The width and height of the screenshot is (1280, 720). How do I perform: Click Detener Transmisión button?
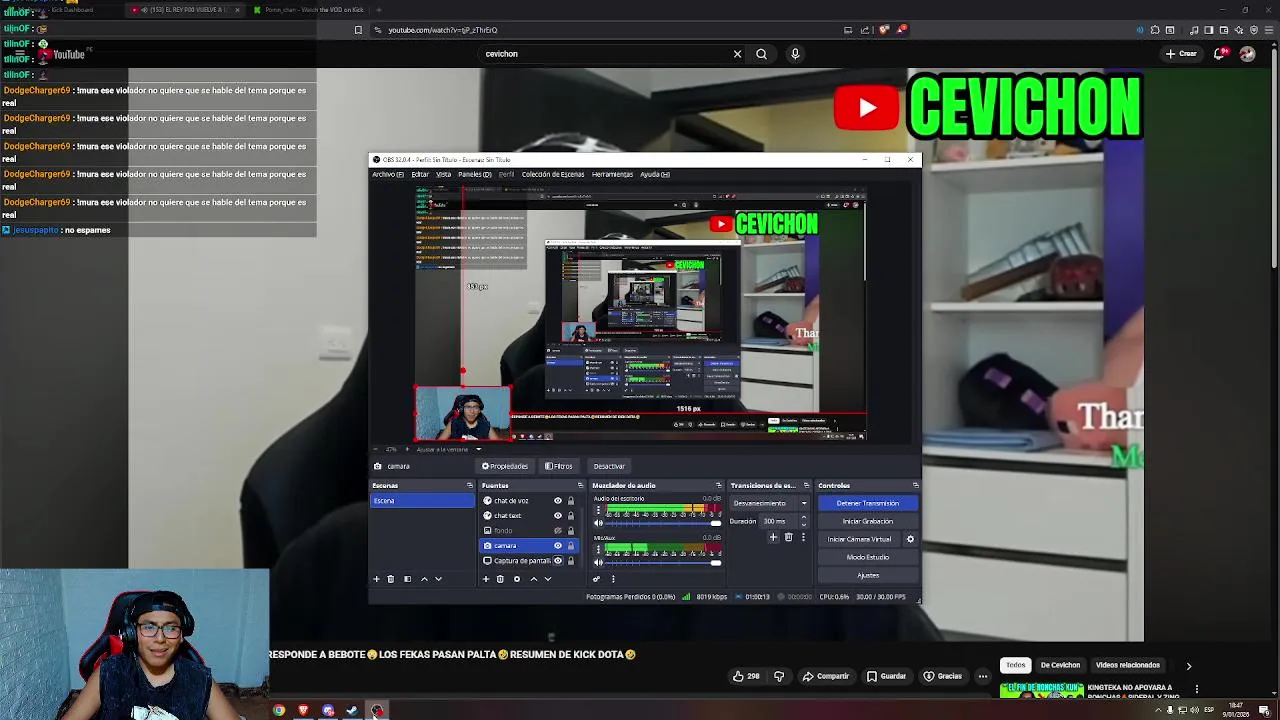click(x=868, y=503)
